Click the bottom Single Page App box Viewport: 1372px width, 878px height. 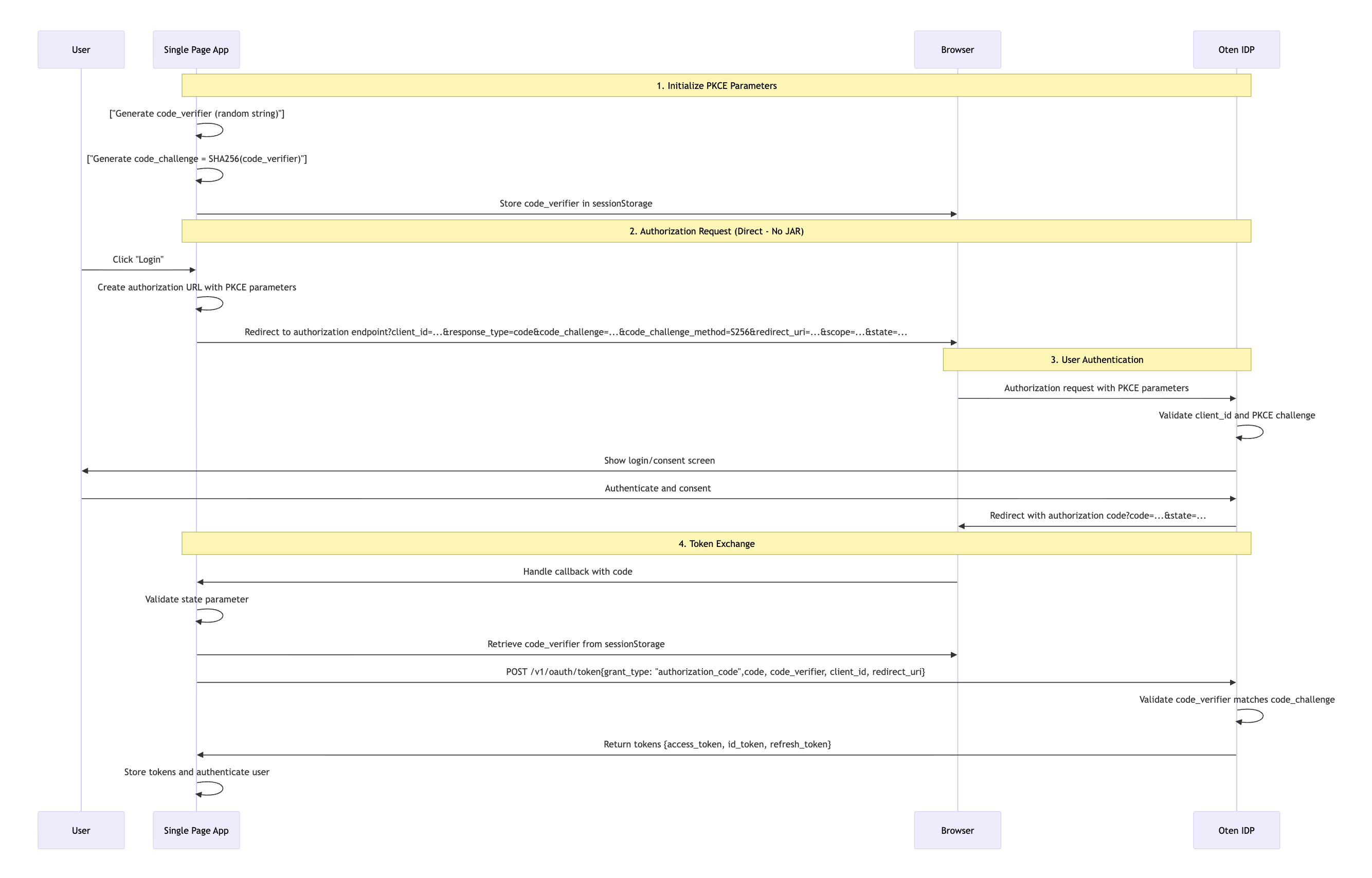[x=196, y=830]
